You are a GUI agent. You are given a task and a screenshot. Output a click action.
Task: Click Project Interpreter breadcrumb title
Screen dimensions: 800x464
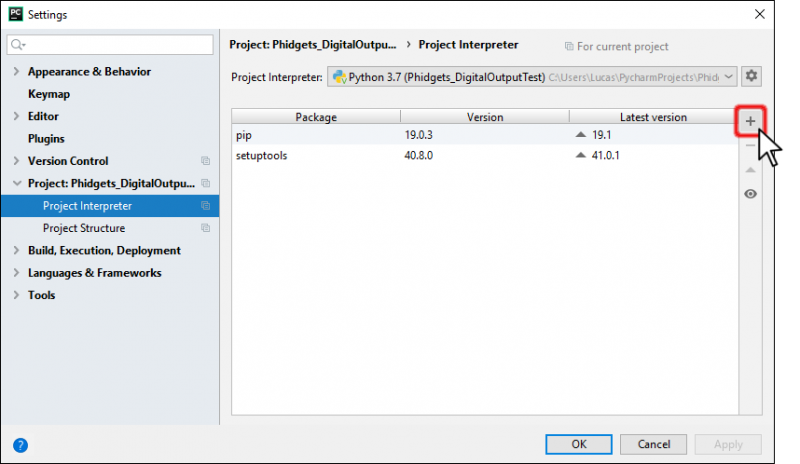[468, 45]
